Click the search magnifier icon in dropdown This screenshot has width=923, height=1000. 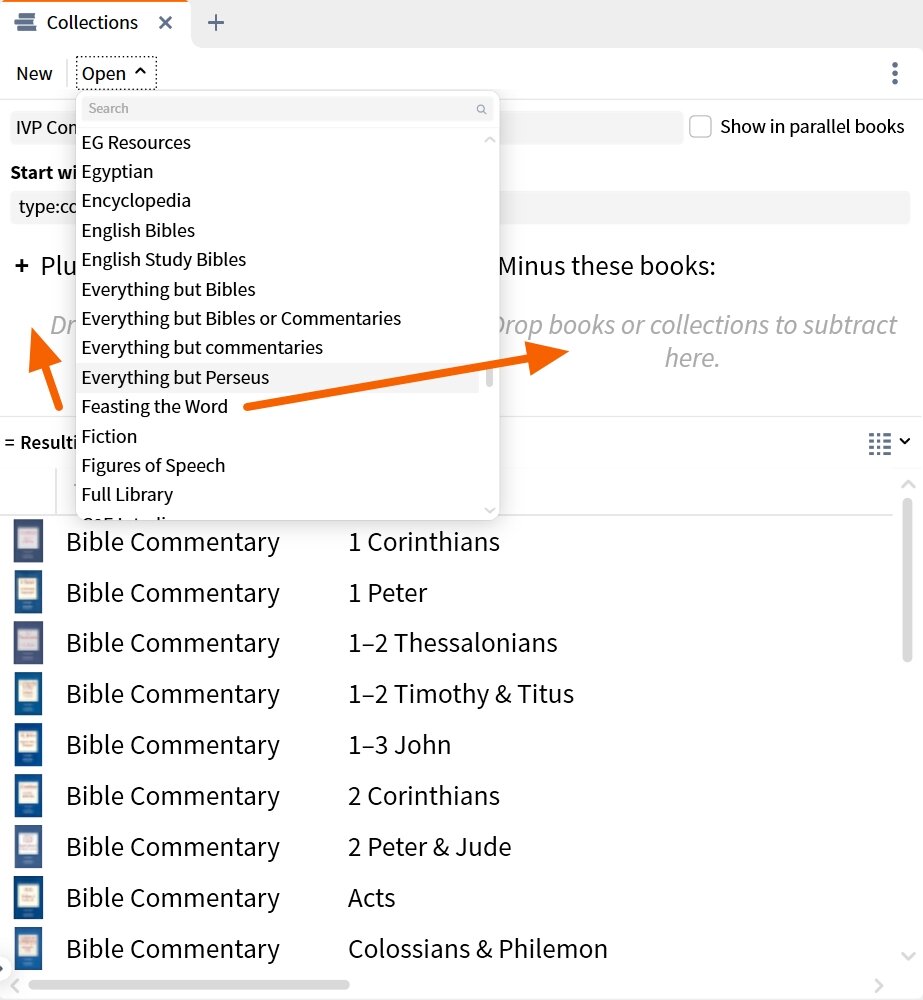pyautogui.click(x=481, y=109)
